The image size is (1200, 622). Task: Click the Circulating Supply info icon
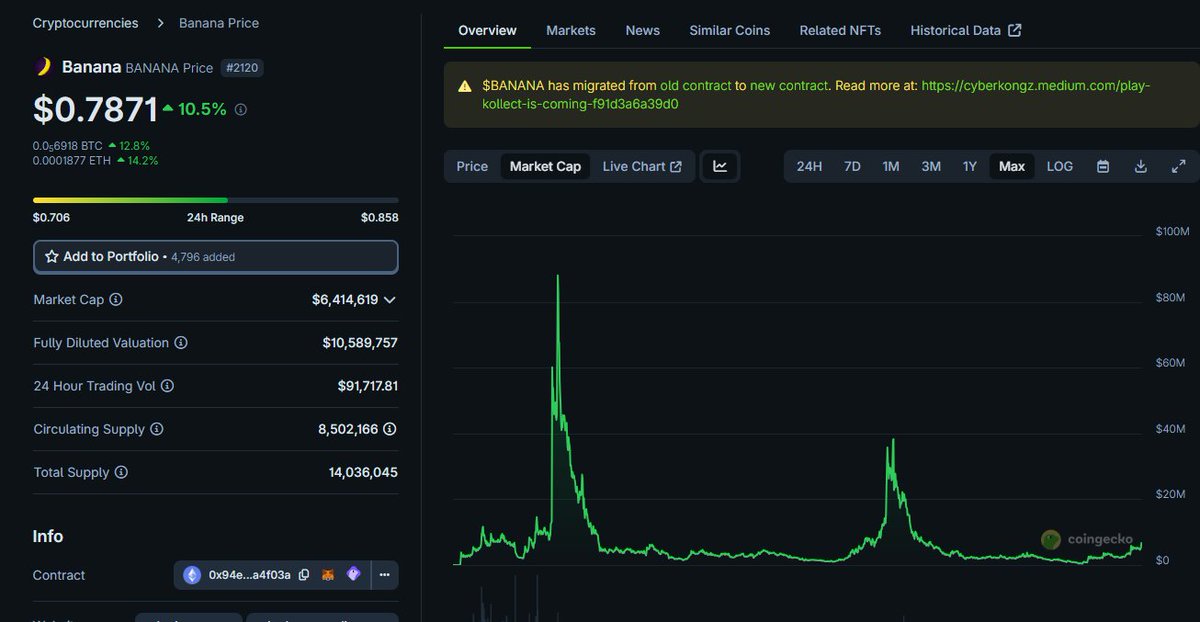pyautogui.click(x=156, y=429)
